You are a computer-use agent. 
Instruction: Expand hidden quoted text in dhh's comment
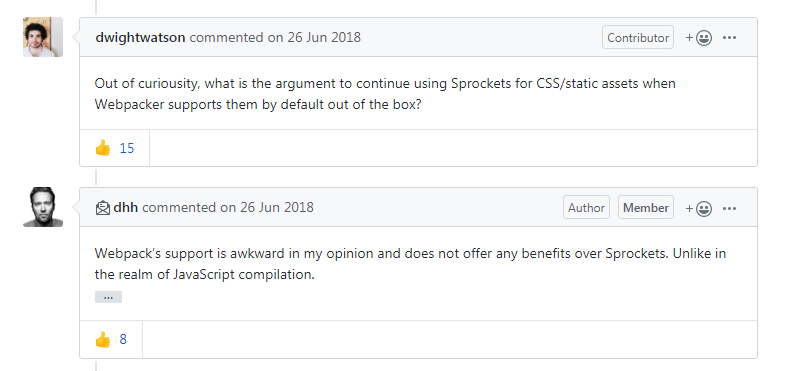[108, 297]
